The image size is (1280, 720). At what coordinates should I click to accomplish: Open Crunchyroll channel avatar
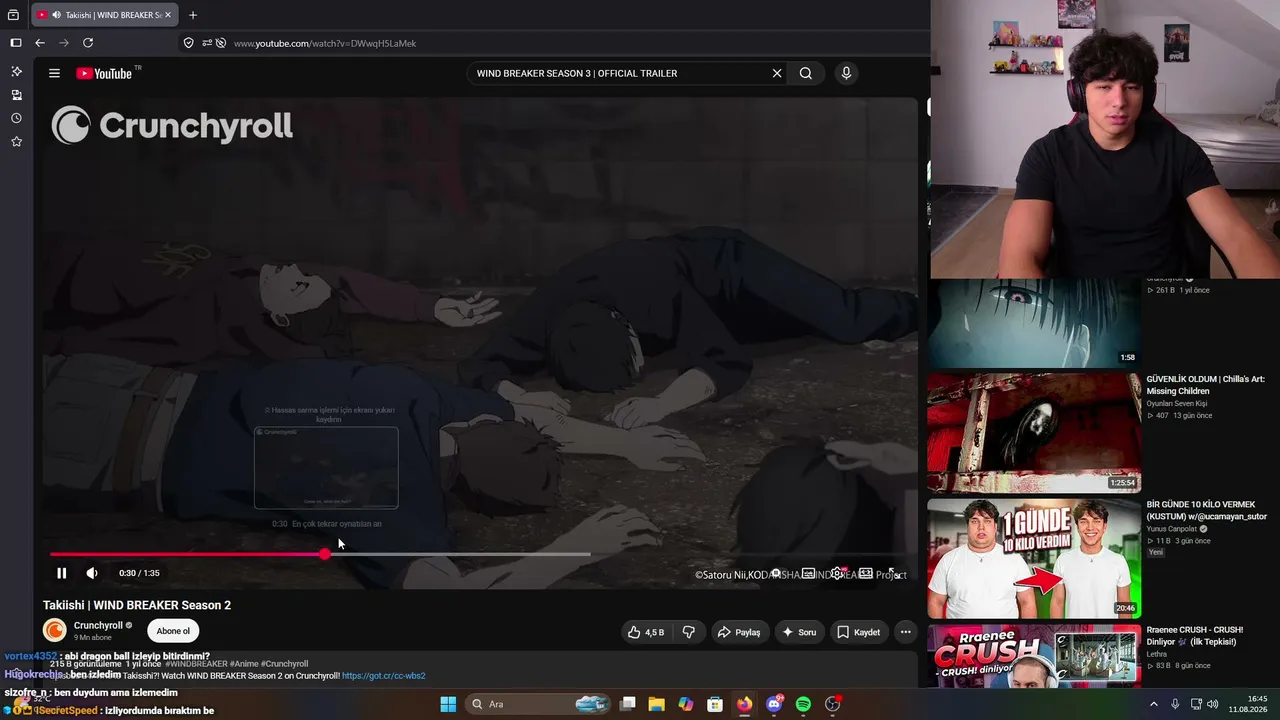[x=55, y=630]
